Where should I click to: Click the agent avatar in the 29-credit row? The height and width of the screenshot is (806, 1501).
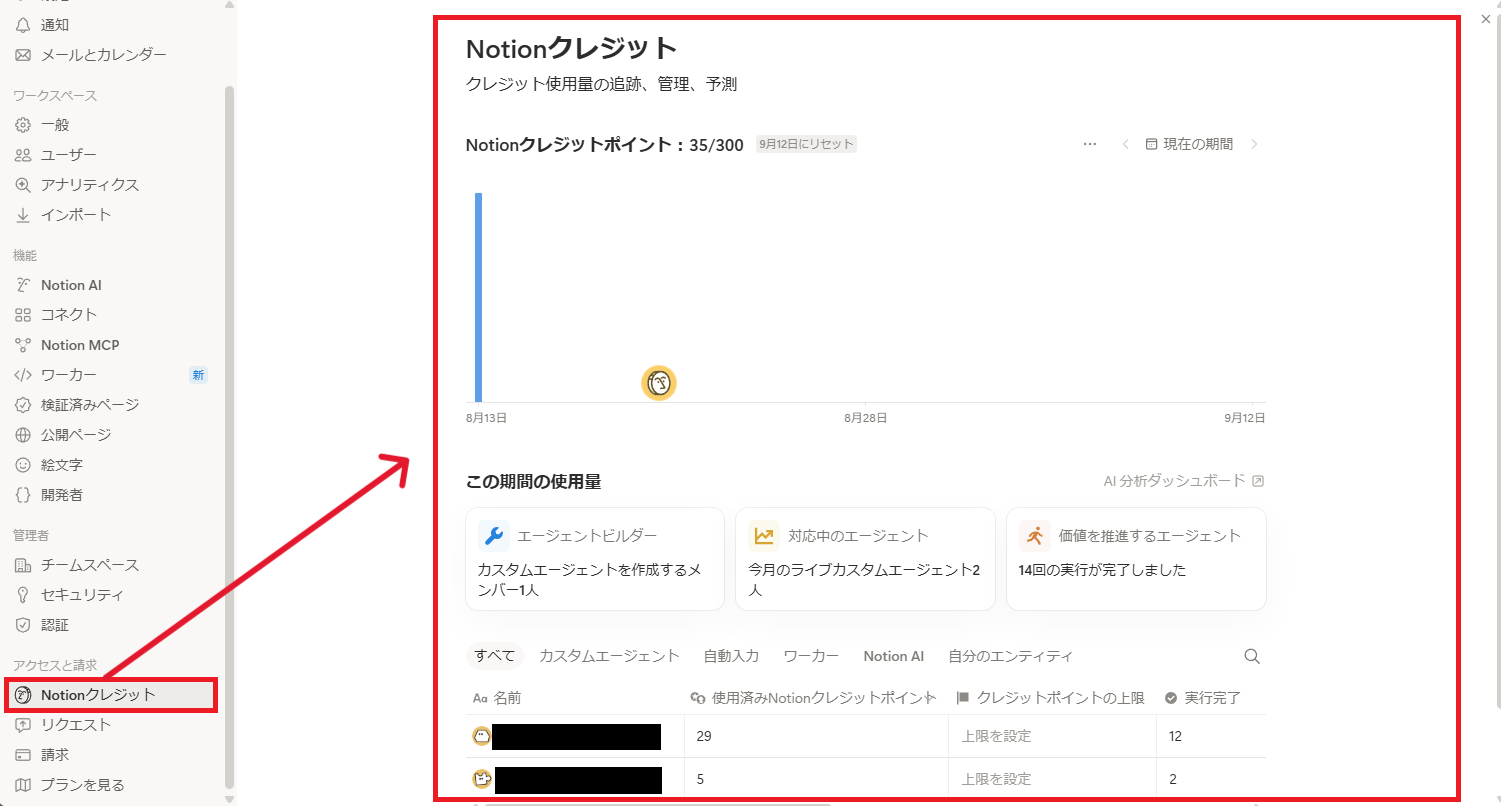481,736
